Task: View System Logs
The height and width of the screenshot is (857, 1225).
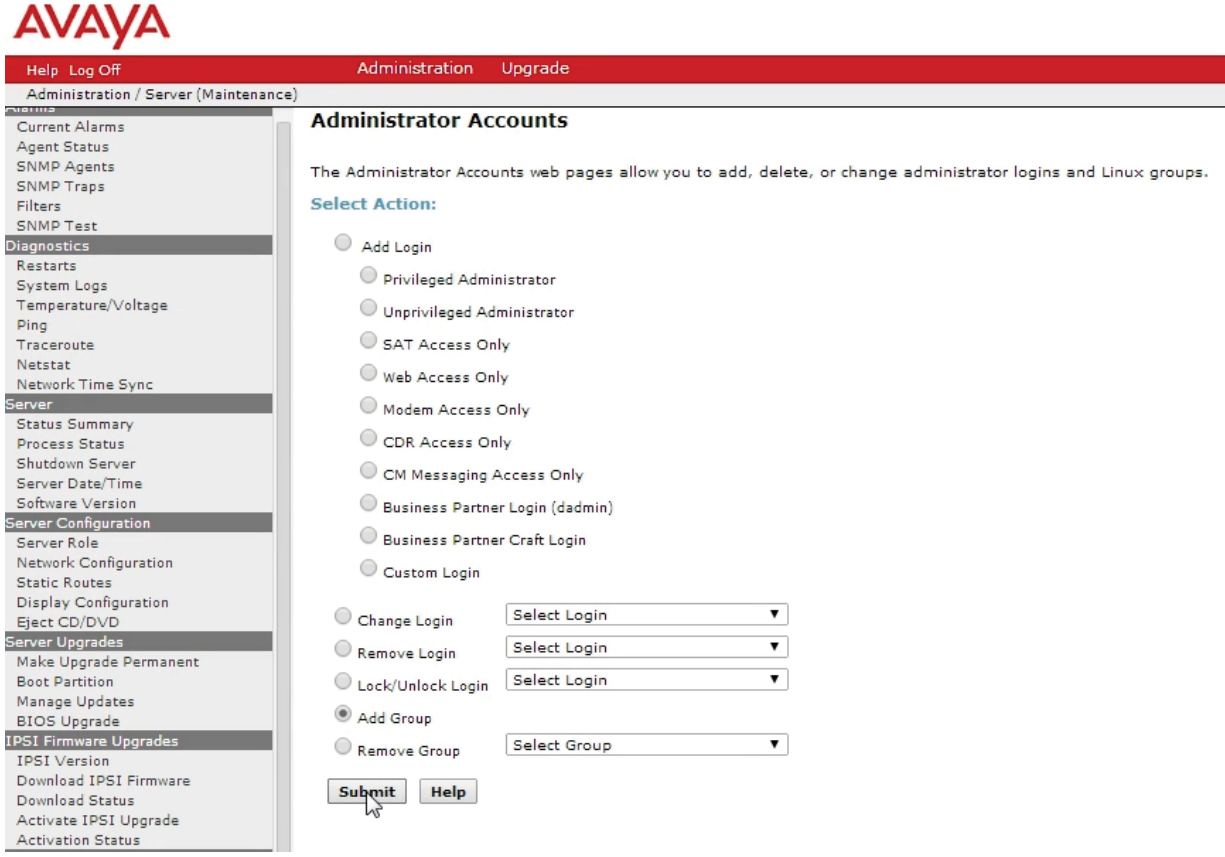Action: pos(62,285)
